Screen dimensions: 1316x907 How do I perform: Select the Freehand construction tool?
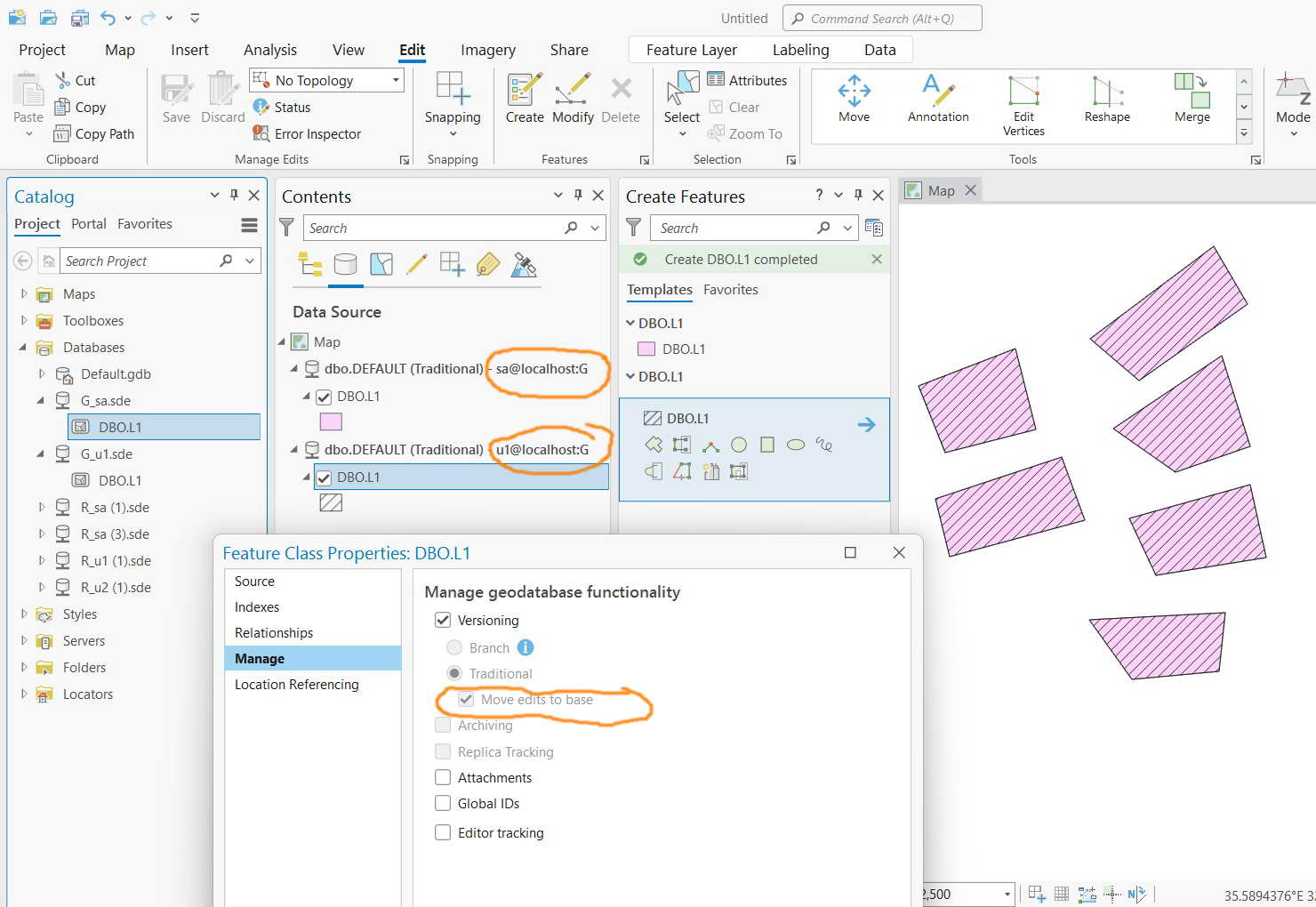pyautogui.click(x=824, y=445)
